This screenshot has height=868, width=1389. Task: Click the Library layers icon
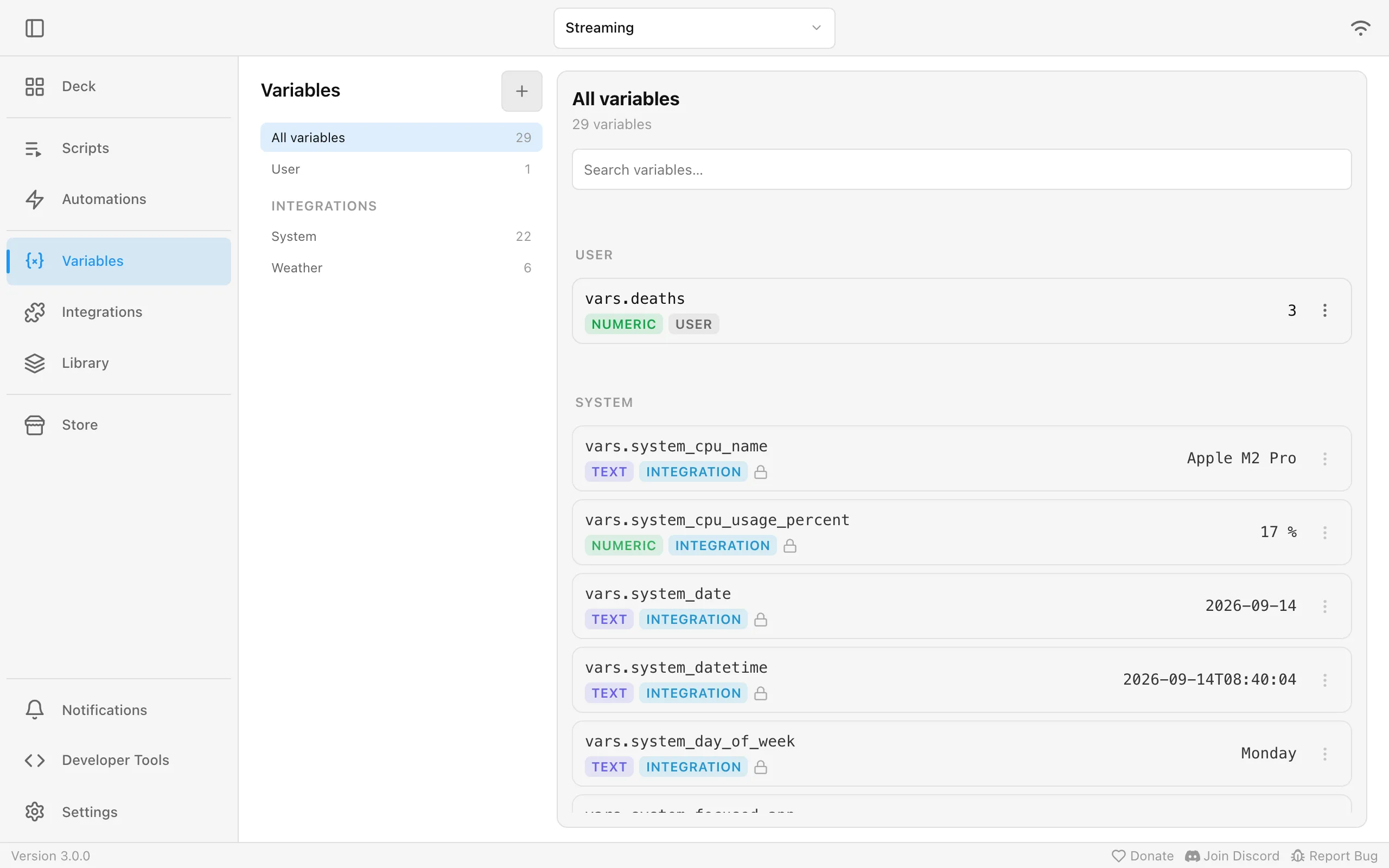coord(34,363)
